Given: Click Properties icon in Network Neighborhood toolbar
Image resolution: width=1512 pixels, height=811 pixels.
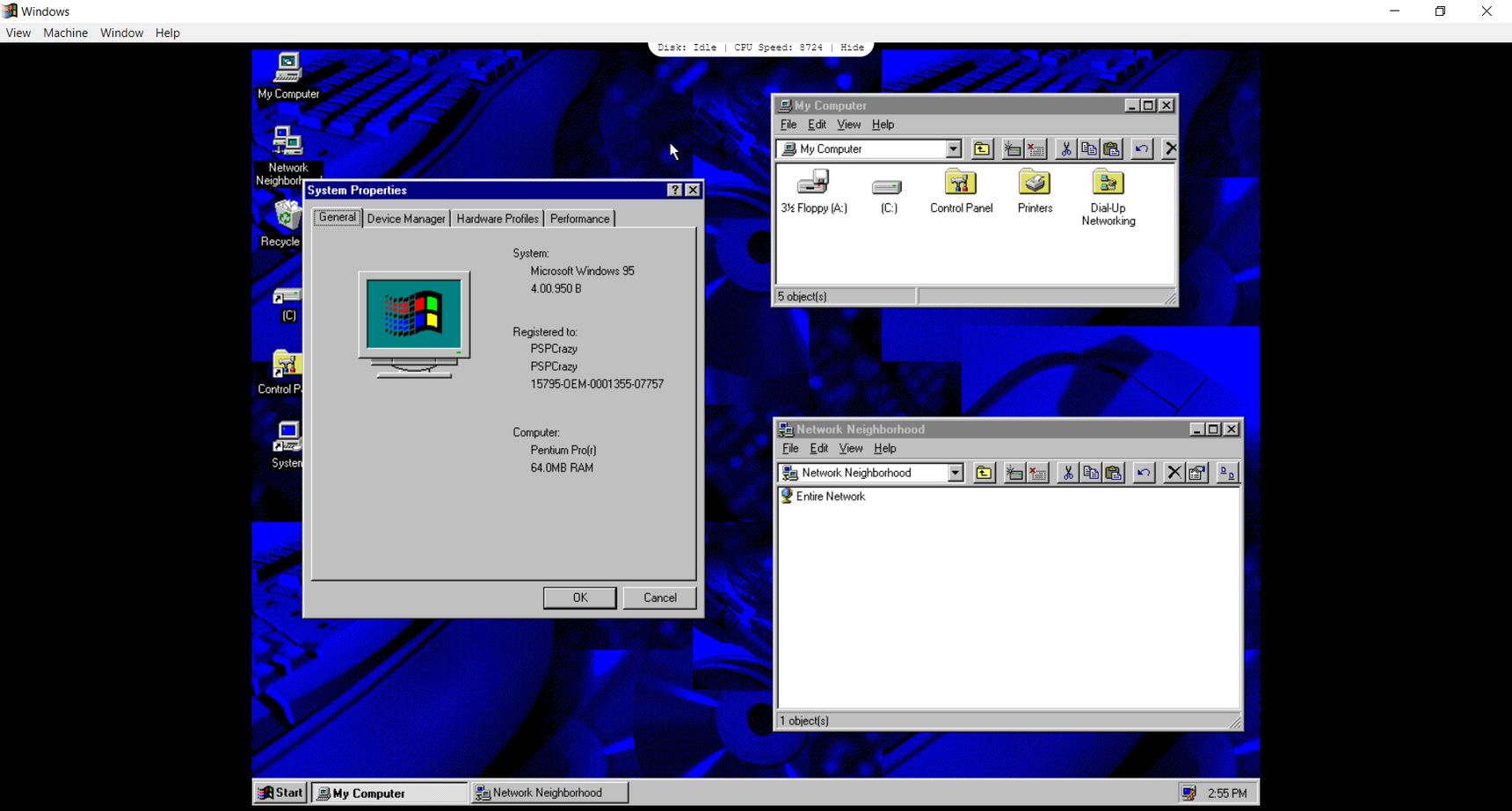Looking at the screenshot, I should 1196,473.
